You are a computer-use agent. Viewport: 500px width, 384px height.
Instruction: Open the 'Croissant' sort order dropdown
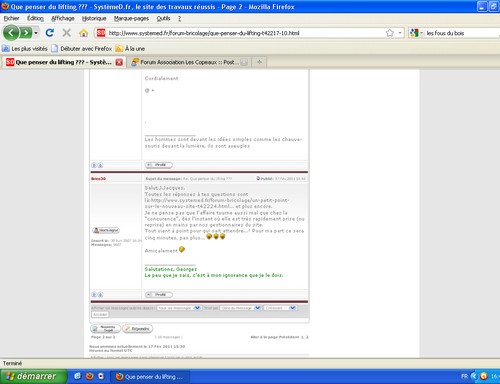pos(280,308)
